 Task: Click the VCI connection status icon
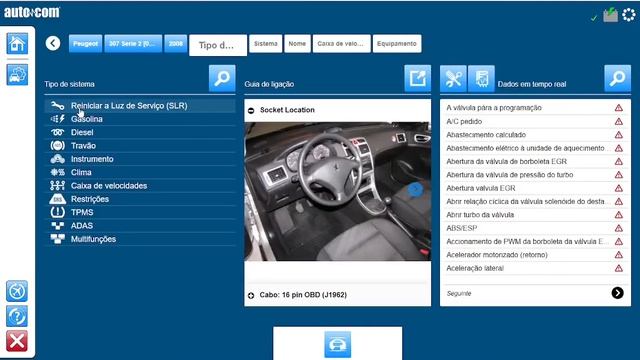[611, 15]
